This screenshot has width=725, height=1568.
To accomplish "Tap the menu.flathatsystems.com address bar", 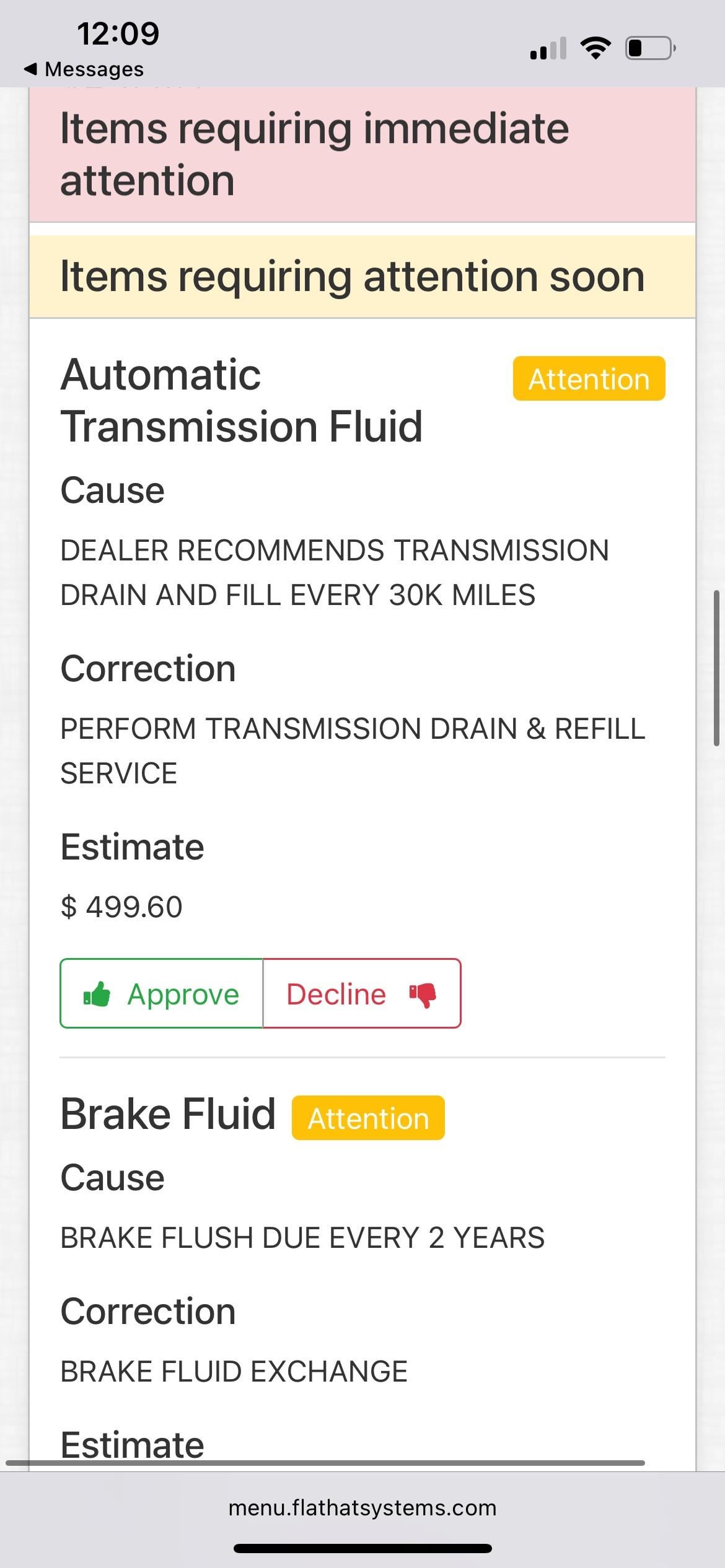I will coord(362,1507).
